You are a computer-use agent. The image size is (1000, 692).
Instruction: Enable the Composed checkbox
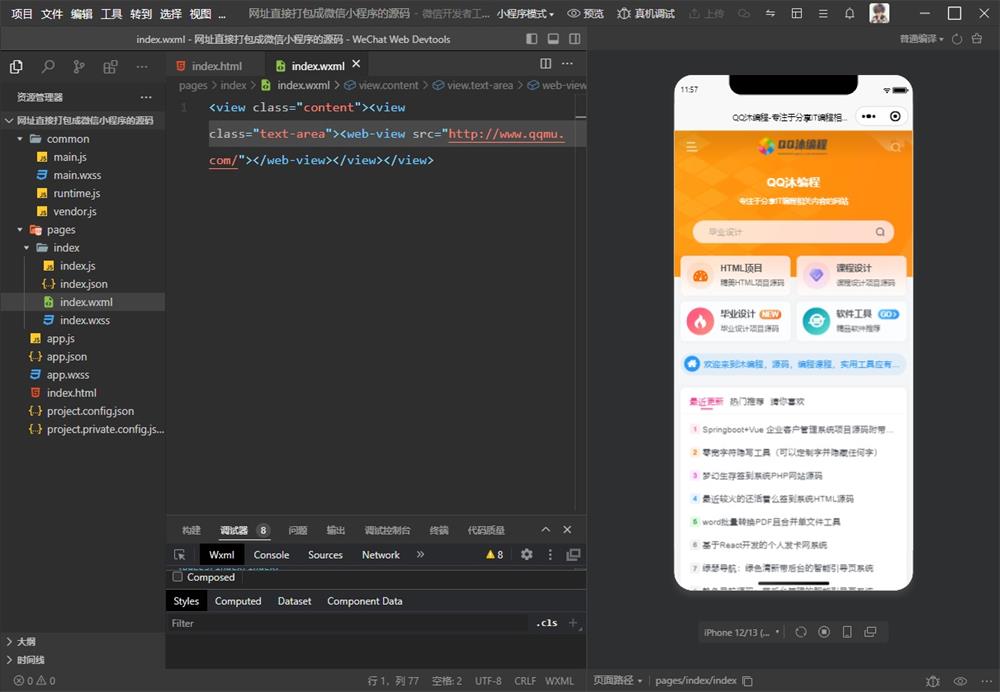(x=178, y=577)
